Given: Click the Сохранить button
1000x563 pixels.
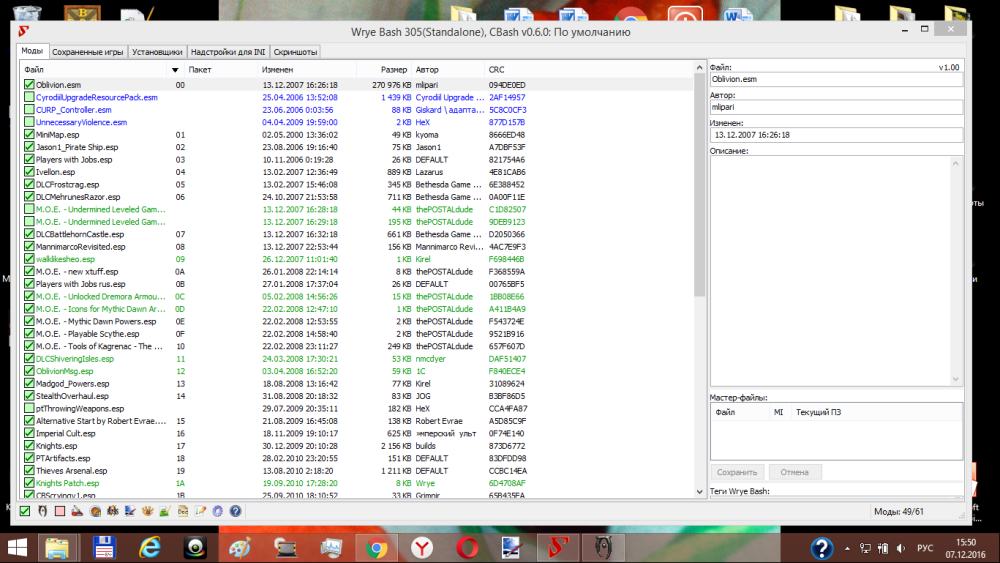Looking at the screenshot, I should (x=737, y=472).
